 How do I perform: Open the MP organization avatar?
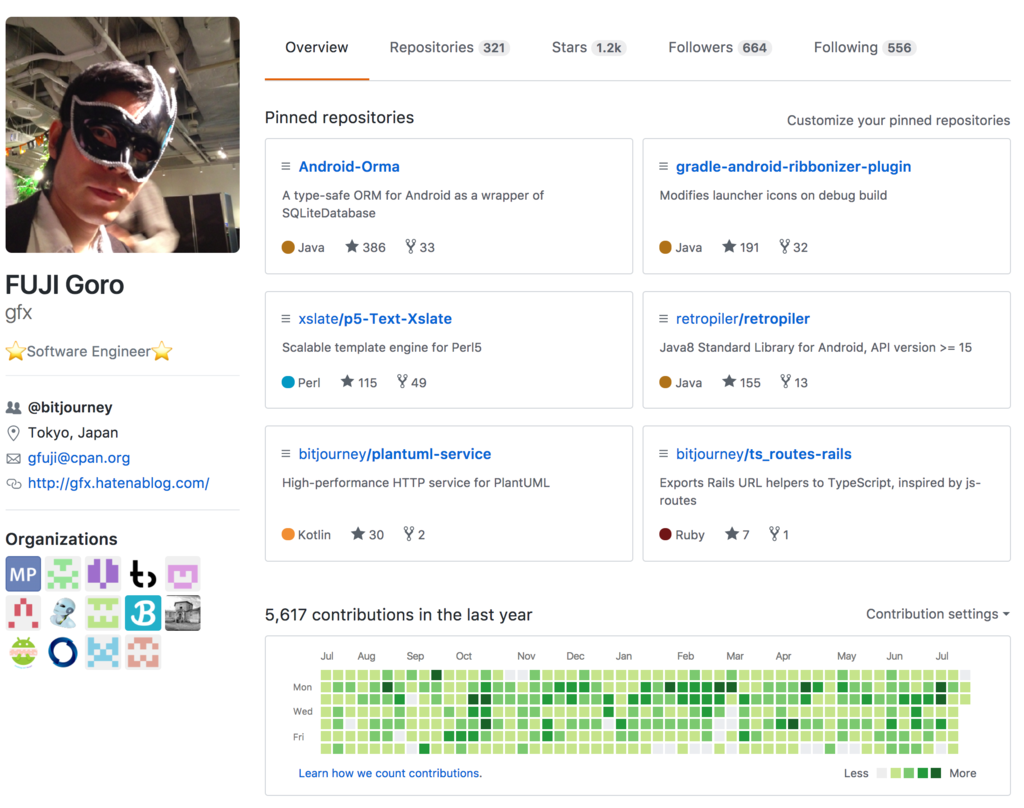click(x=24, y=574)
